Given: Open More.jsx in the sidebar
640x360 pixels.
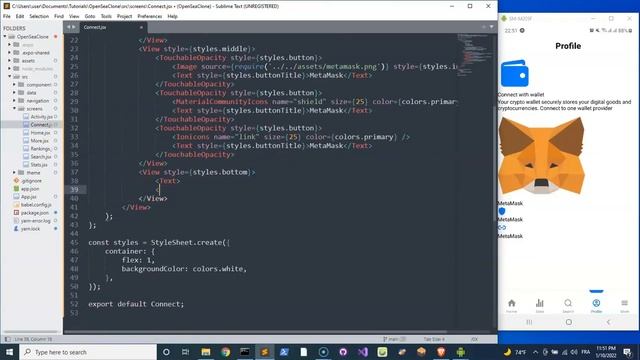Looking at the screenshot, I should point(39,141).
